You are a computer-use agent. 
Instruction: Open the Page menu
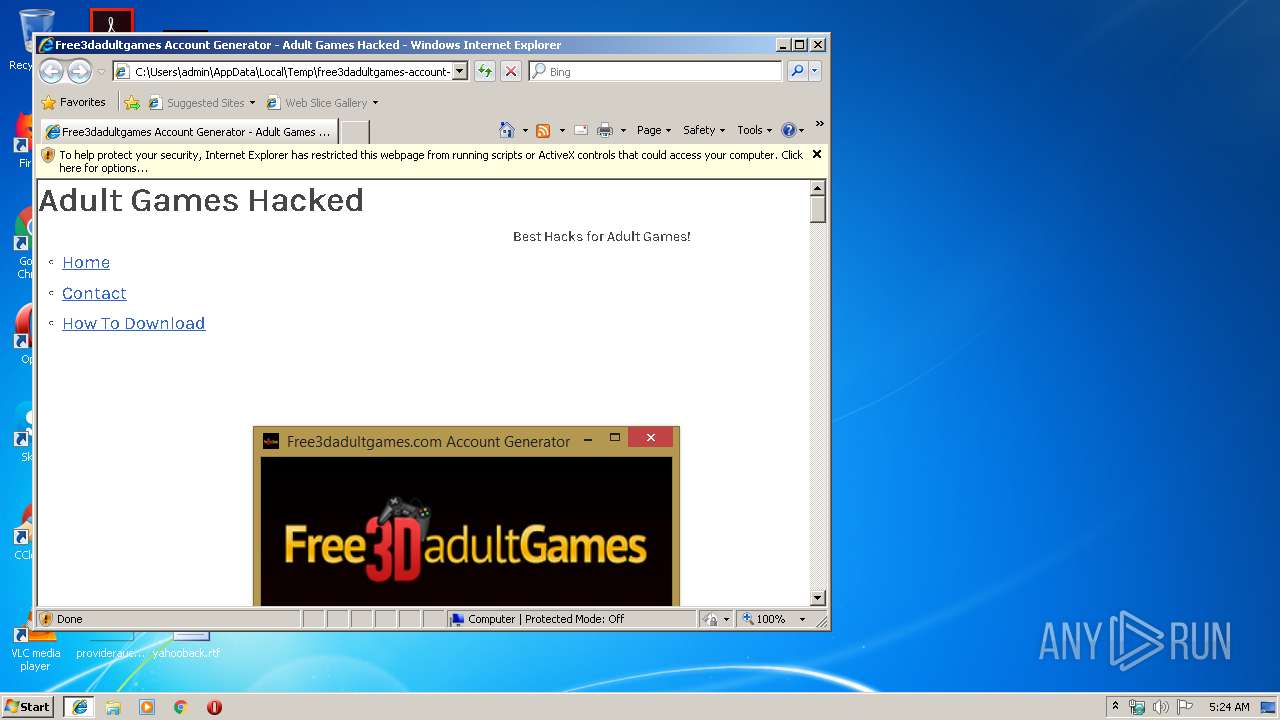tap(654, 130)
